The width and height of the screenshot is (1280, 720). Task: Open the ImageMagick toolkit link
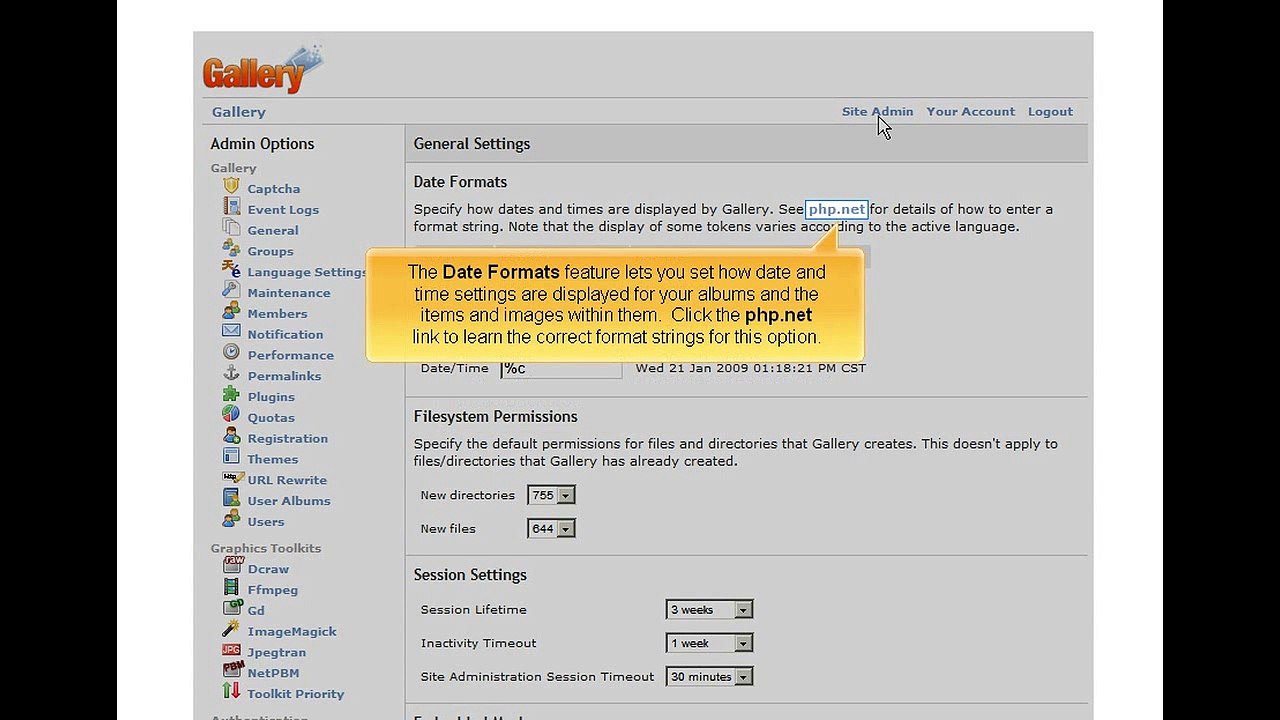pos(292,632)
